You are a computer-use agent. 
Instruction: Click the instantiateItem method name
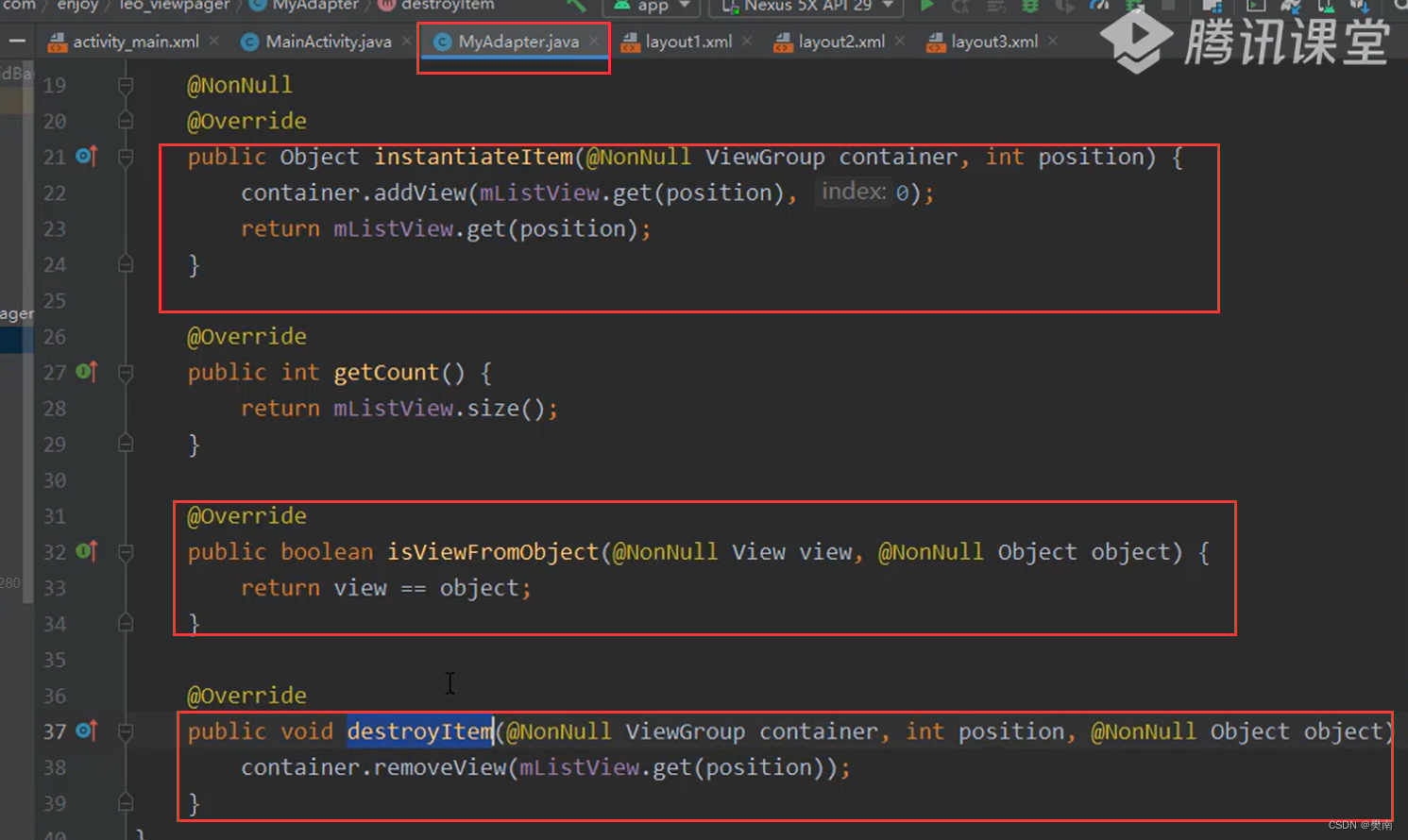click(473, 157)
